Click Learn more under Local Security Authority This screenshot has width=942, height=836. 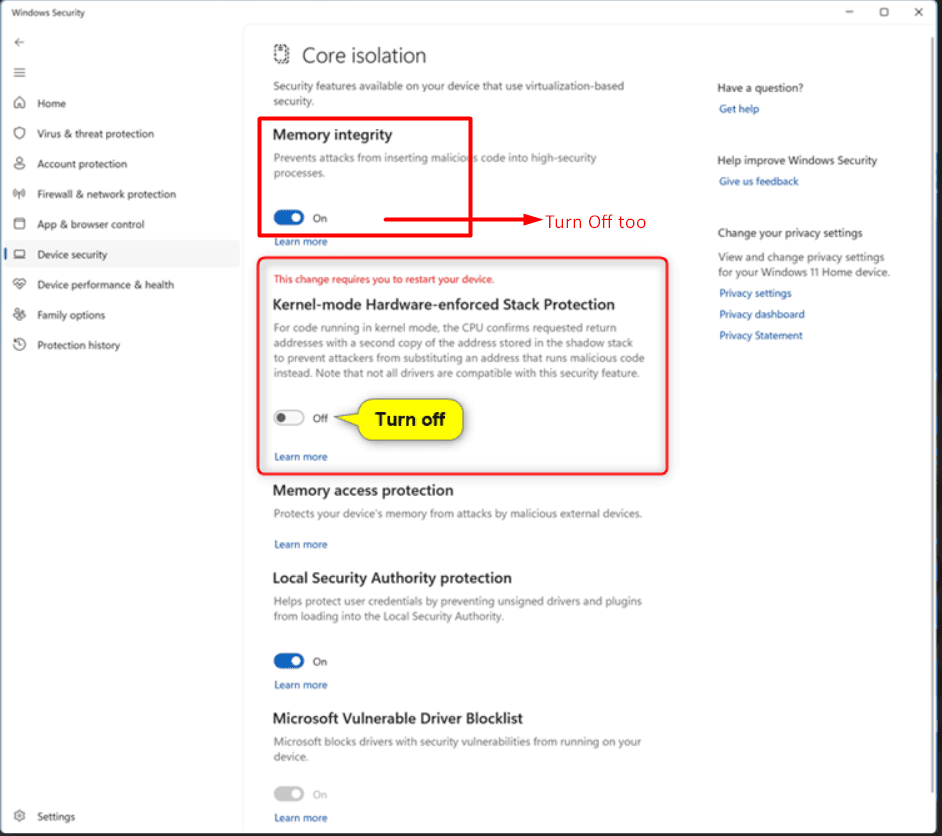point(301,685)
